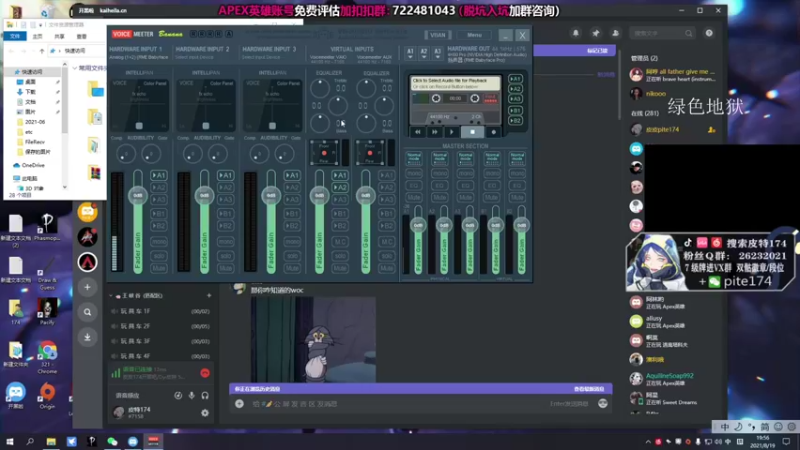
Task: Open Windows Start menu
Action: click(10, 442)
